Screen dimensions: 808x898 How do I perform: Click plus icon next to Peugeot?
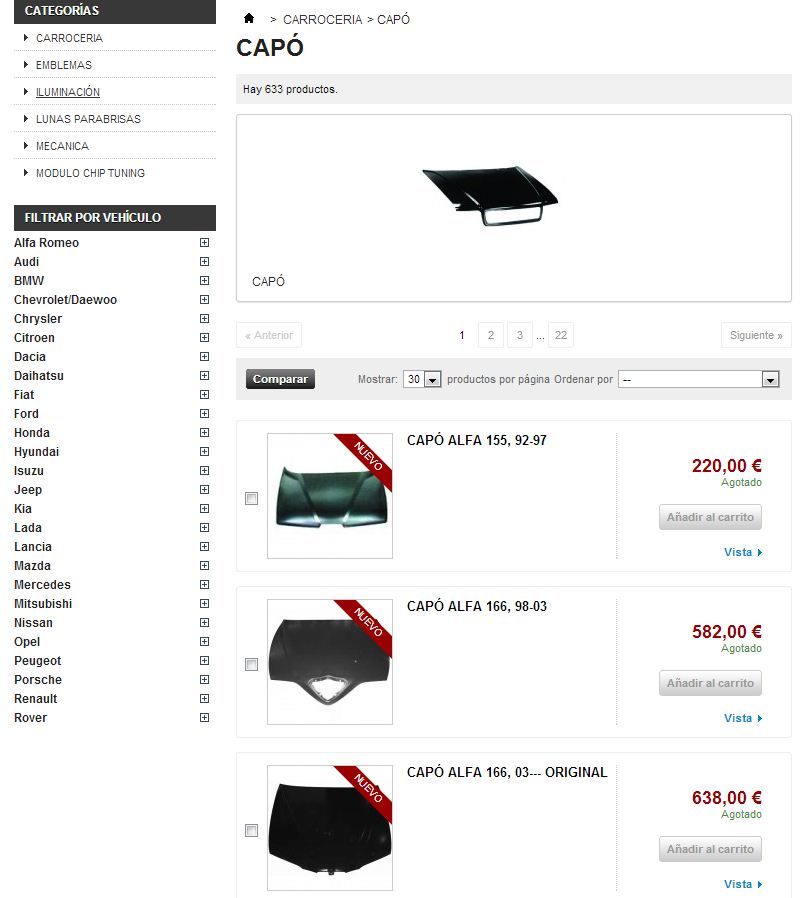(x=204, y=661)
